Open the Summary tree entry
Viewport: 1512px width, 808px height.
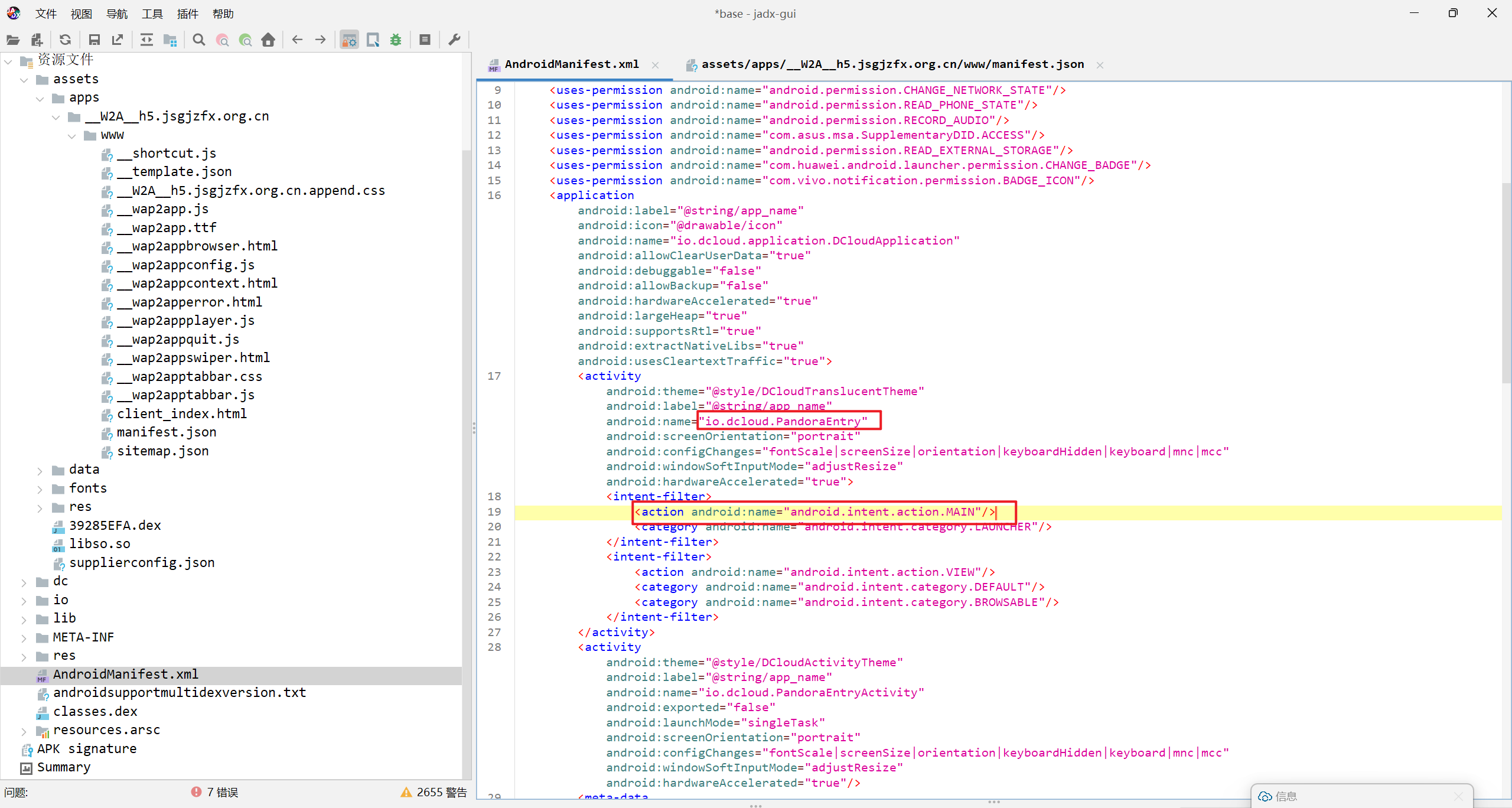(63, 767)
